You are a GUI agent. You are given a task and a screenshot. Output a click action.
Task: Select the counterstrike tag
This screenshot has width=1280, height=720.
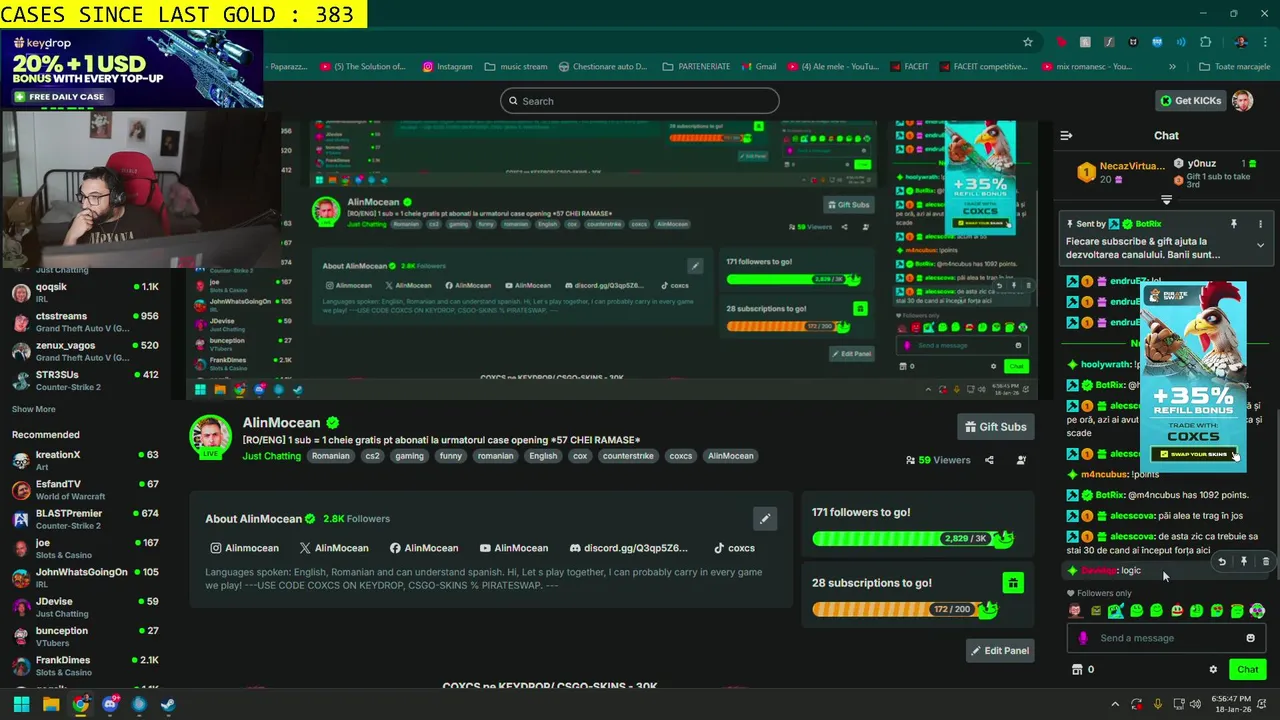627,456
